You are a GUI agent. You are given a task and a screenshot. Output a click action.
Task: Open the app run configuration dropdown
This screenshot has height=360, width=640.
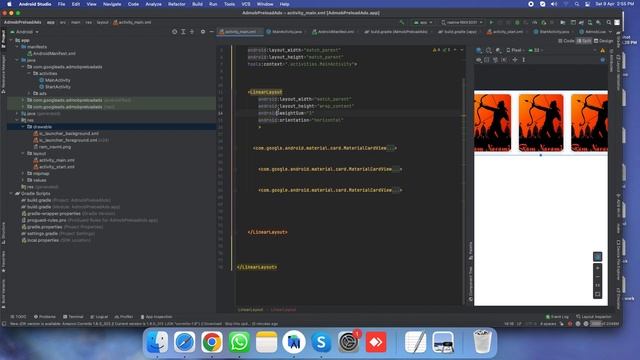point(423,22)
